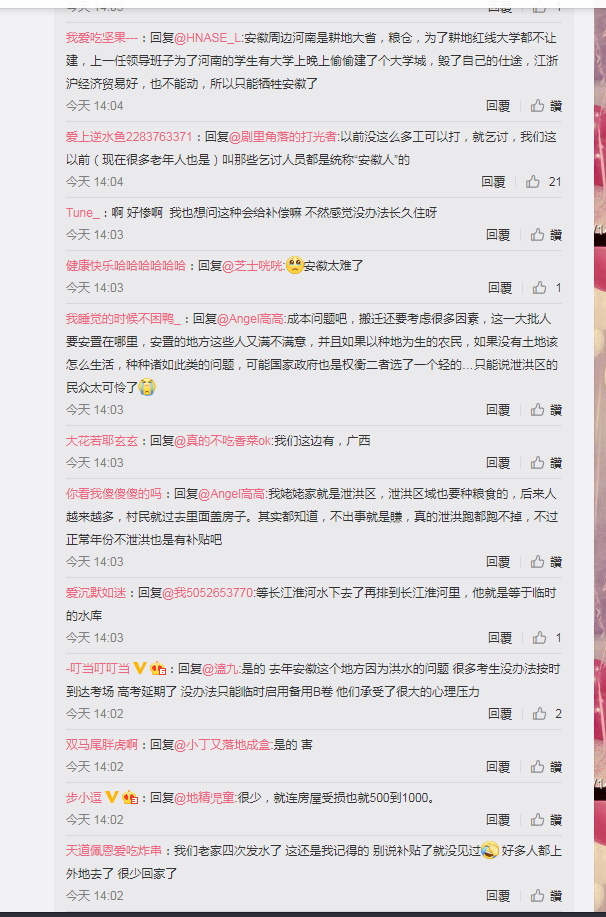The image size is (606, 917).
Task: Like 爱沉默如迷's comment about 水库
Action: (x=547, y=637)
